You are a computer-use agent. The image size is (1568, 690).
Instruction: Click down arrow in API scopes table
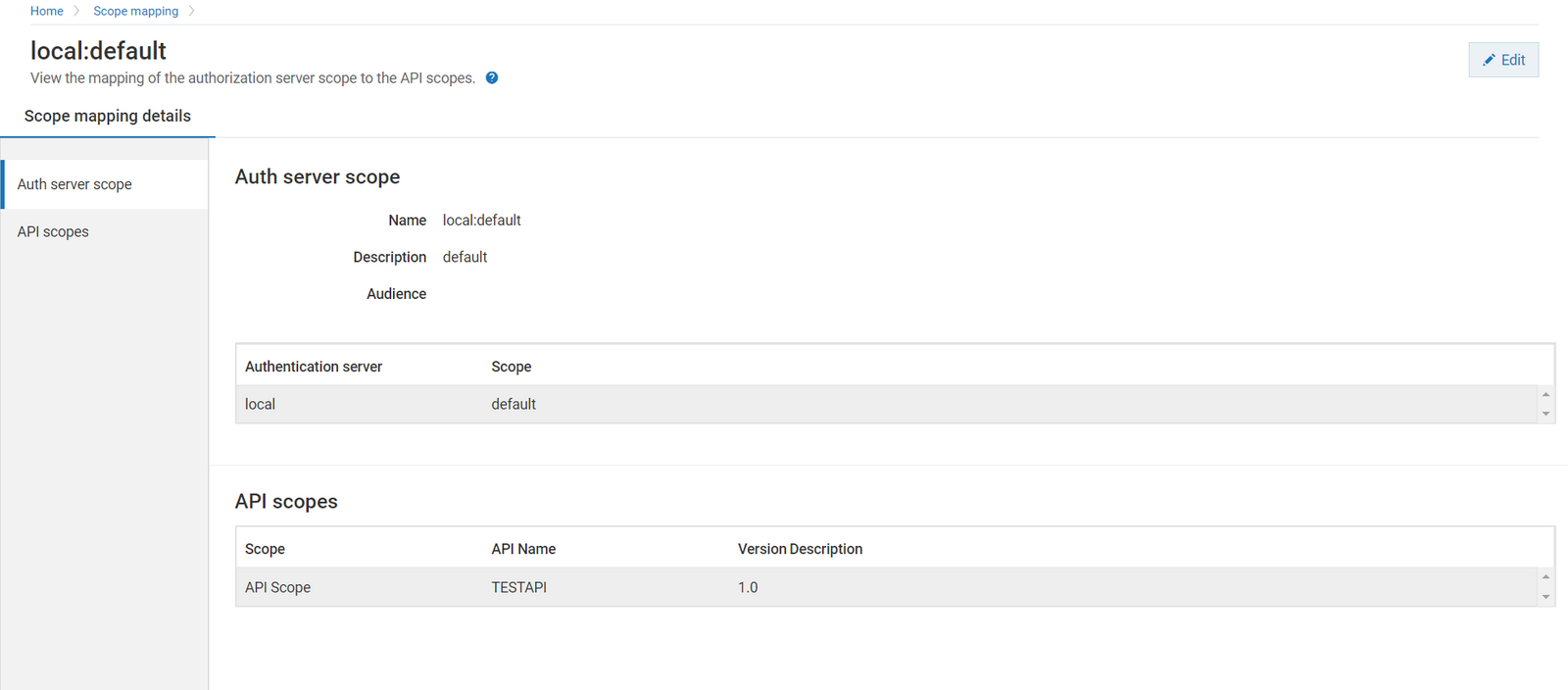click(x=1545, y=597)
